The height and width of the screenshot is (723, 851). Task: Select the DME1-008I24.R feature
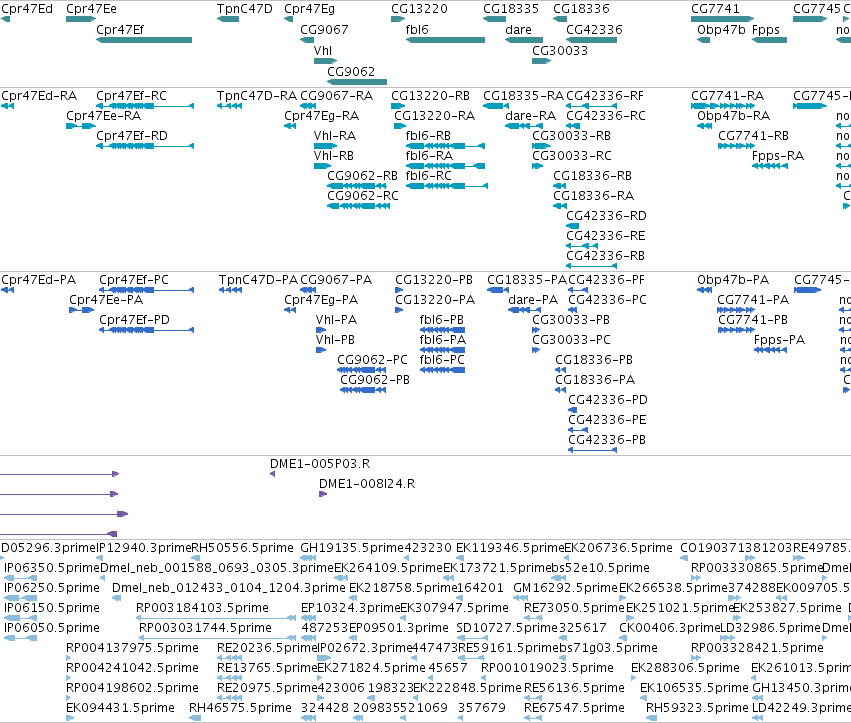coord(323,494)
